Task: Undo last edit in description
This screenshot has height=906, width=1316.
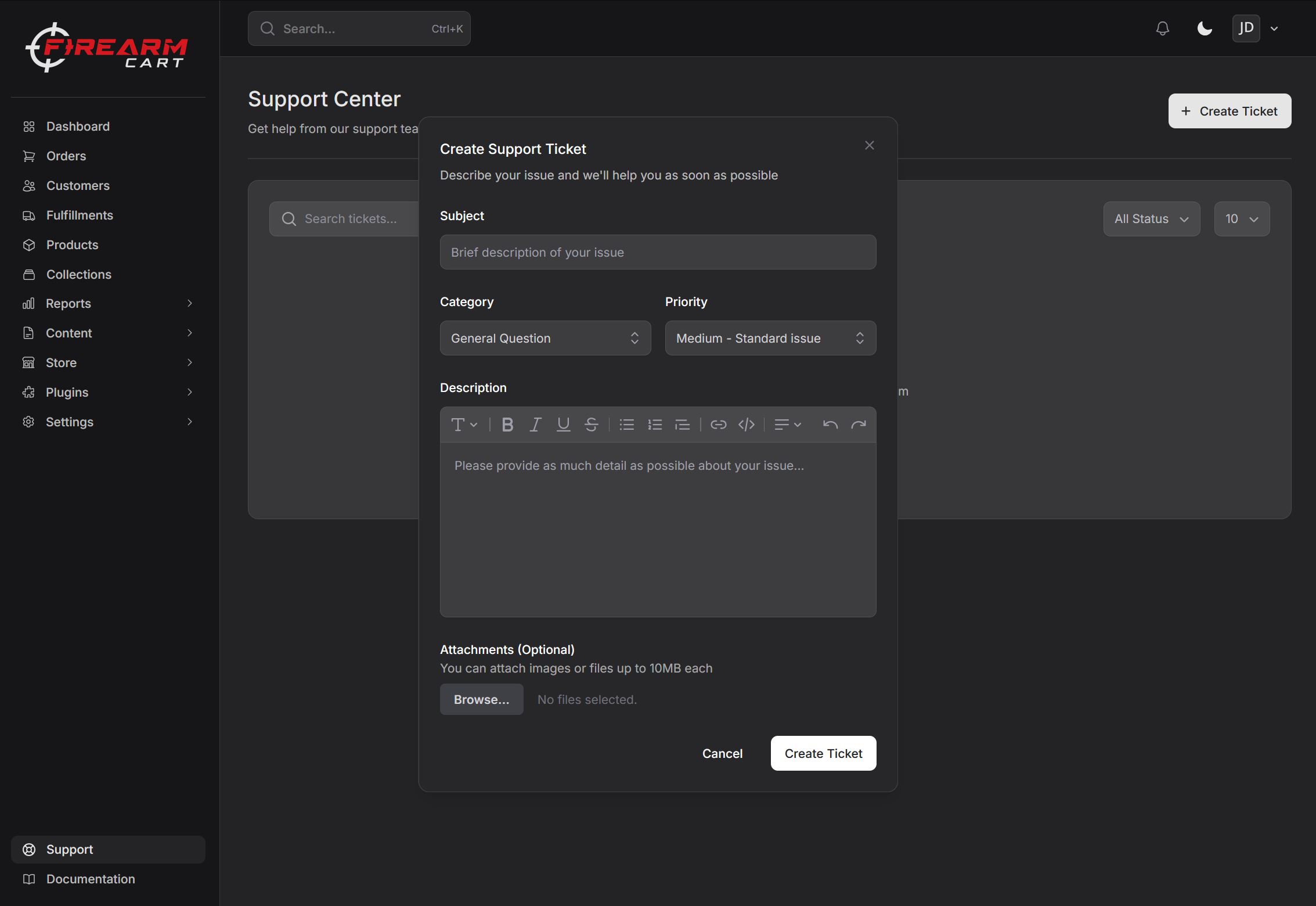Action: click(x=830, y=425)
